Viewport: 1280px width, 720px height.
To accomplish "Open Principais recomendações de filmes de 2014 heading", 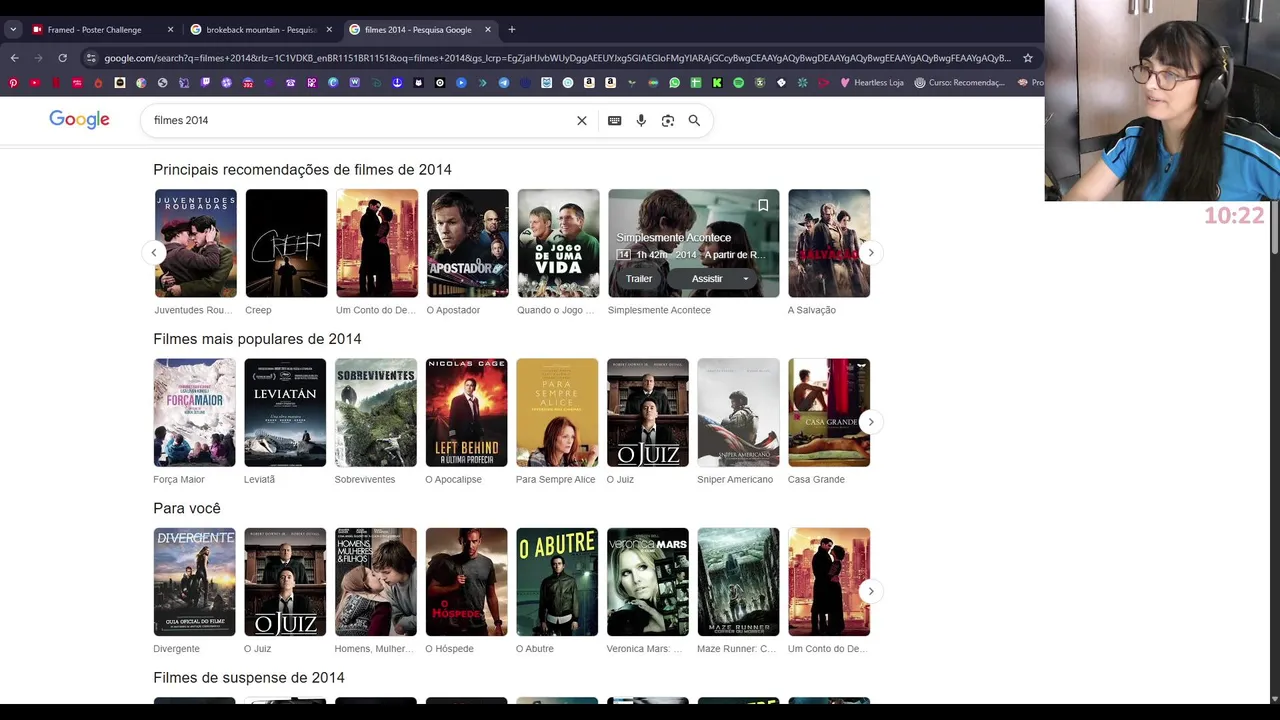I will 302,170.
